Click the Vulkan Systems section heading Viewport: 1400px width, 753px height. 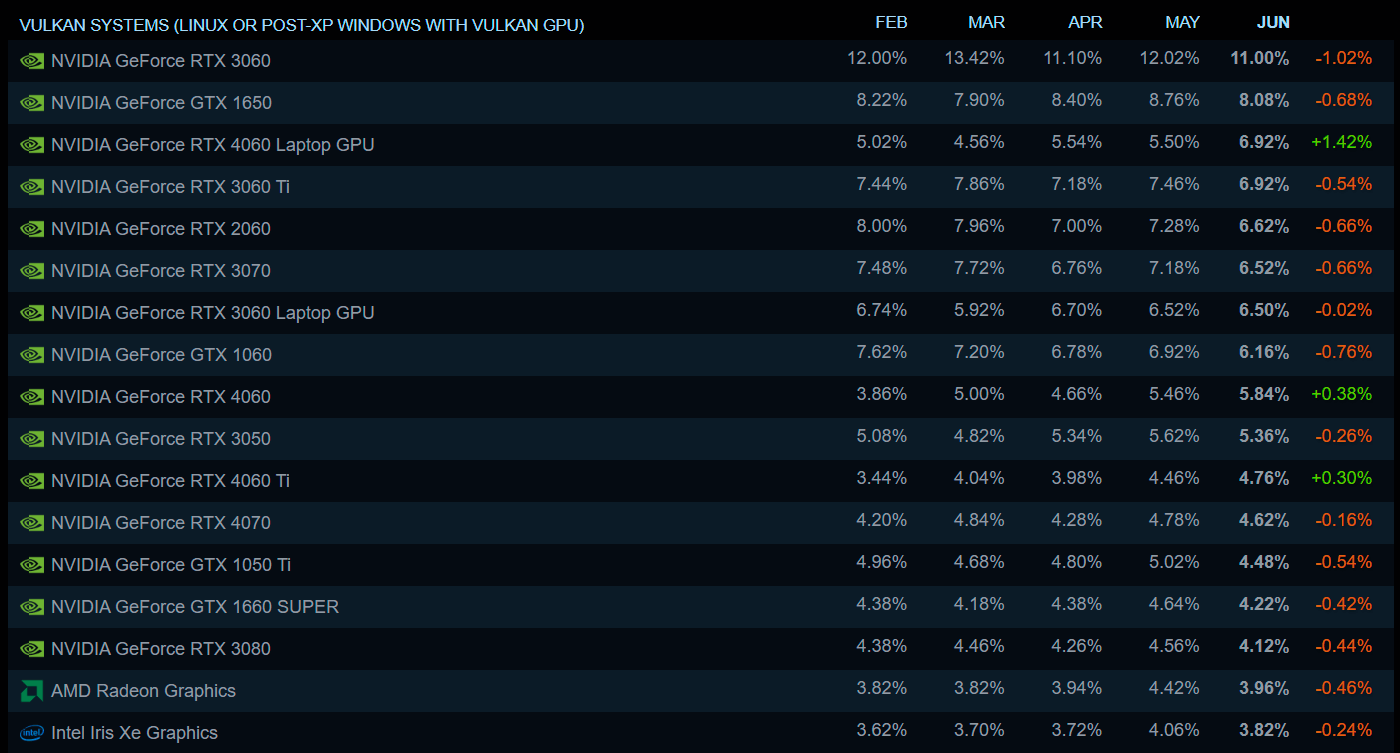pyautogui.click(x=301, y=24)
